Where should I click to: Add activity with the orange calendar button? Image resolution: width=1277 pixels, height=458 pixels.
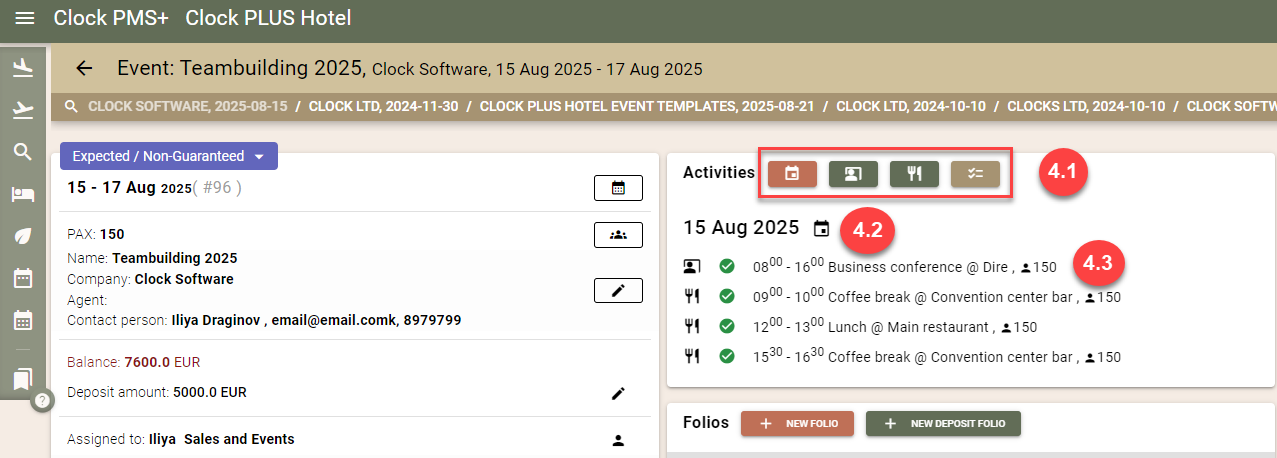(792, 174)
